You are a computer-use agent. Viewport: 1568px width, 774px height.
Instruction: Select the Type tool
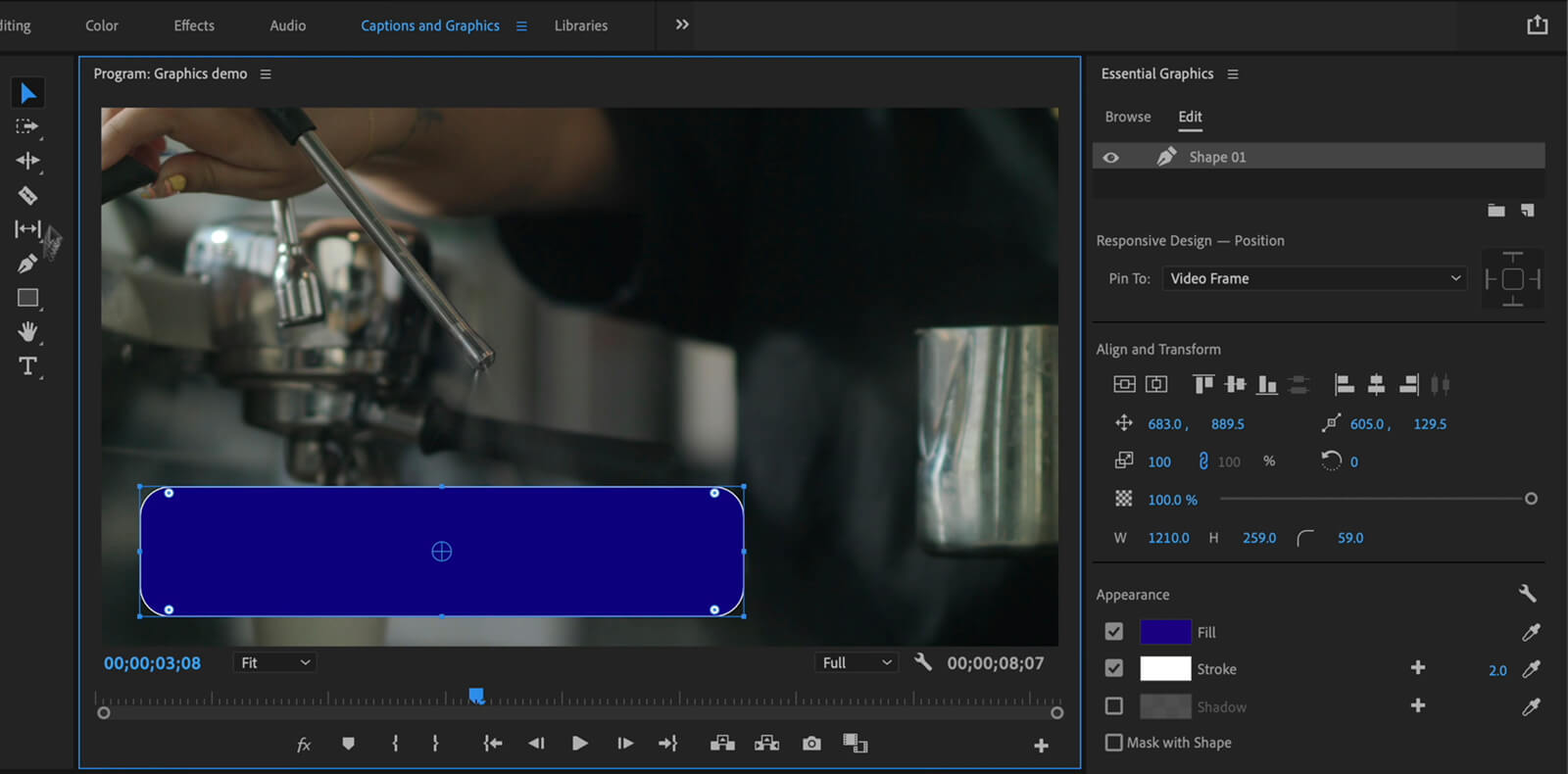point(27,366)
